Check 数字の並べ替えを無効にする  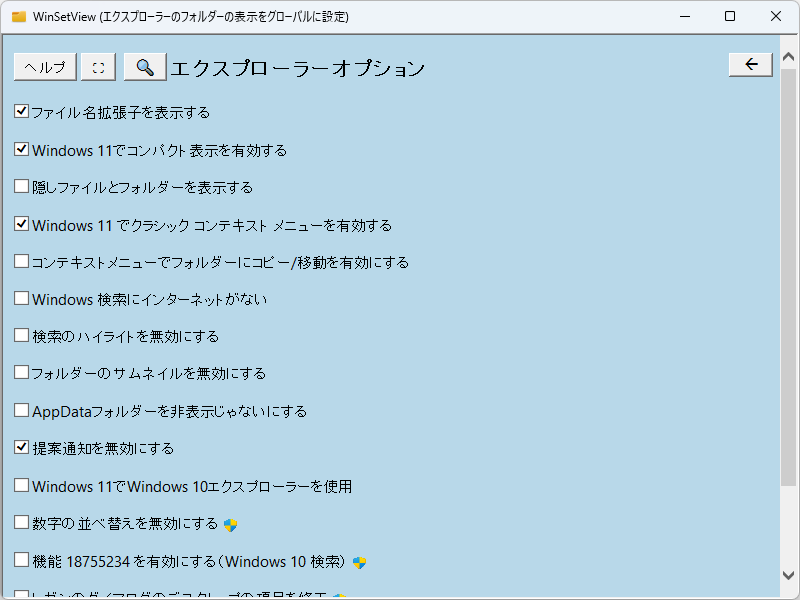[x=21, y=522]
